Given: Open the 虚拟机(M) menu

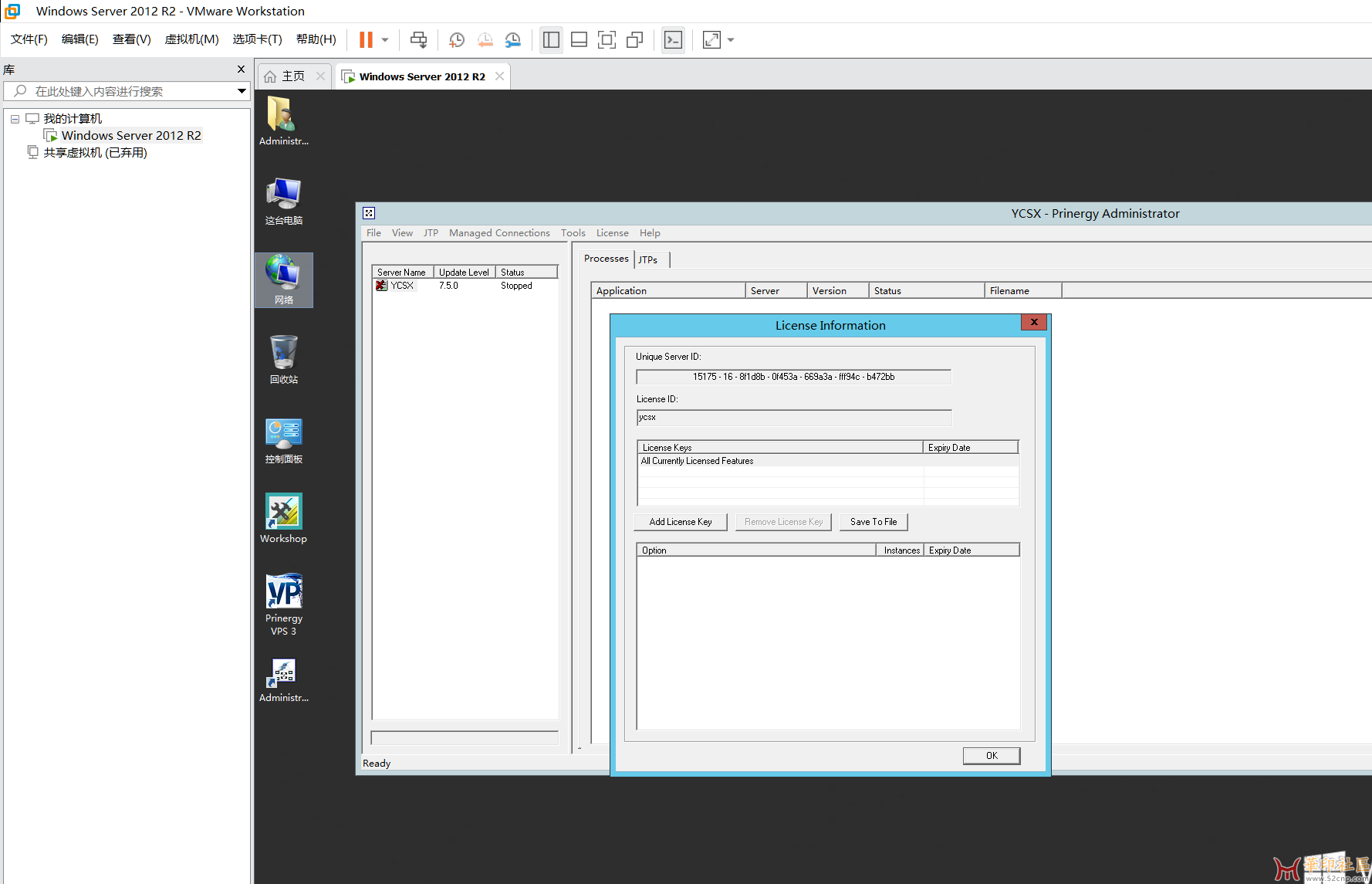Looking at the screenshot, I should (192, 39).
